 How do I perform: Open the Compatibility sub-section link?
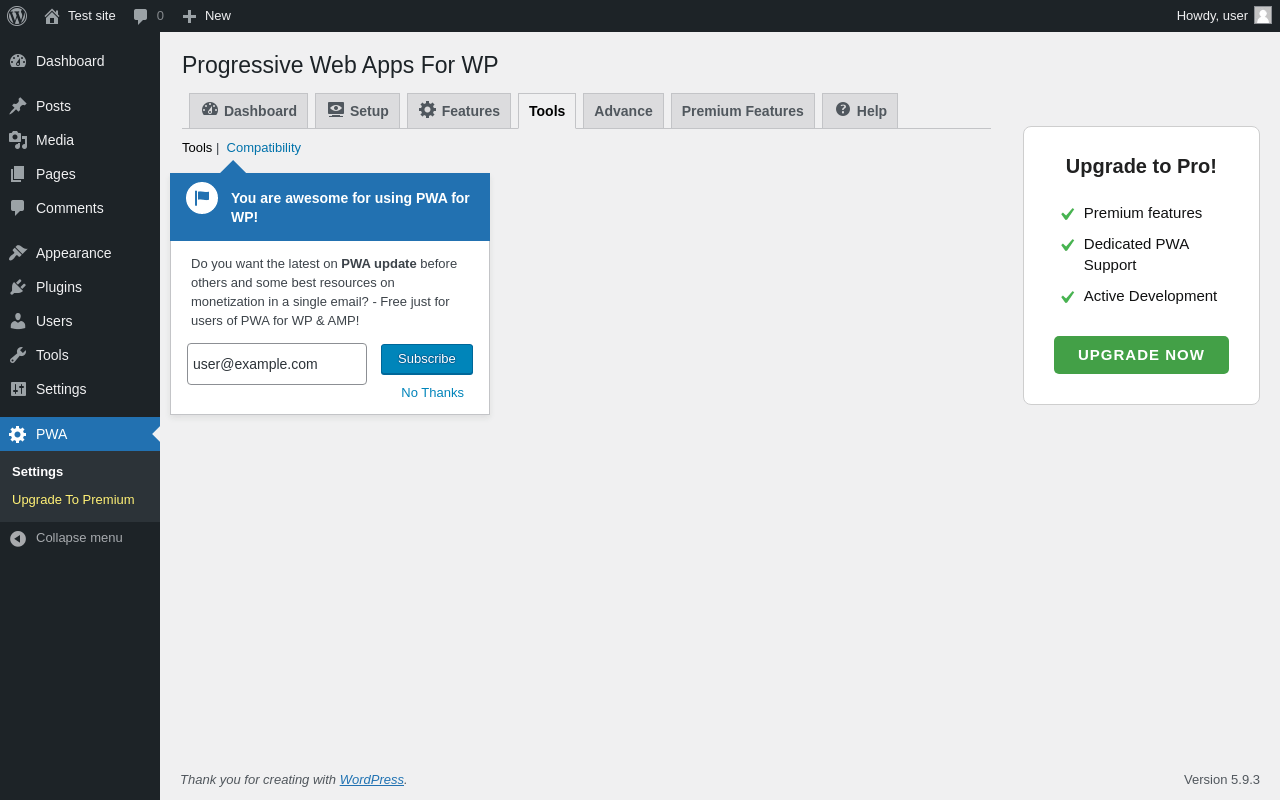point(263,148)
